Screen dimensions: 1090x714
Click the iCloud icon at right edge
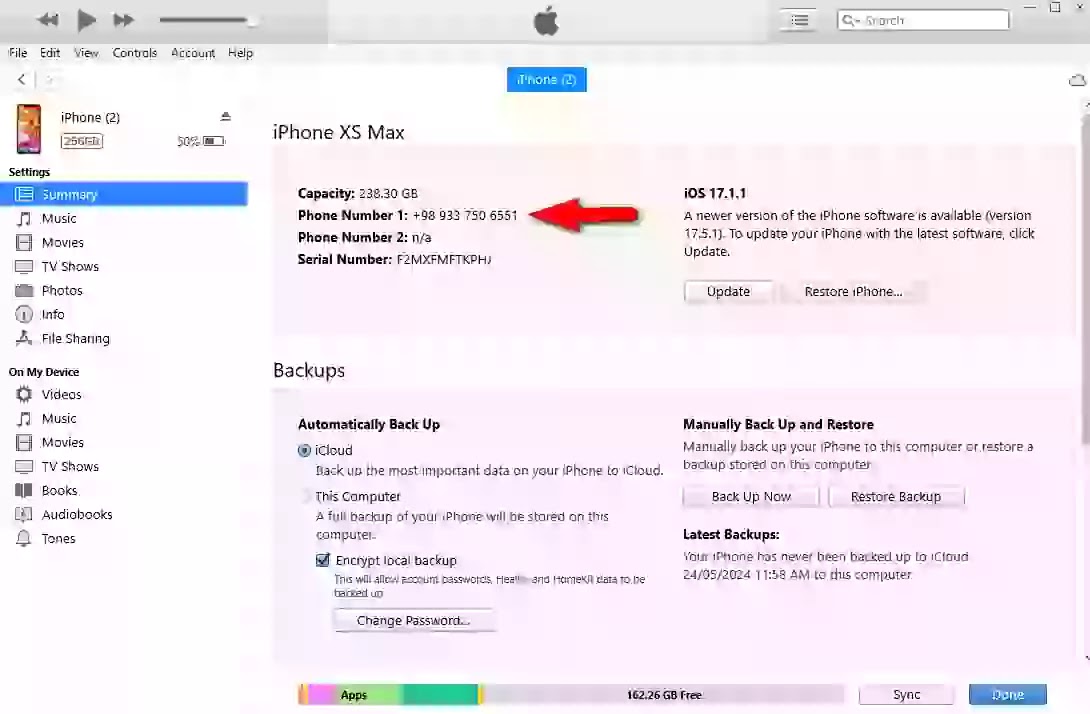pyautogui.click(x=1077, y=81)
